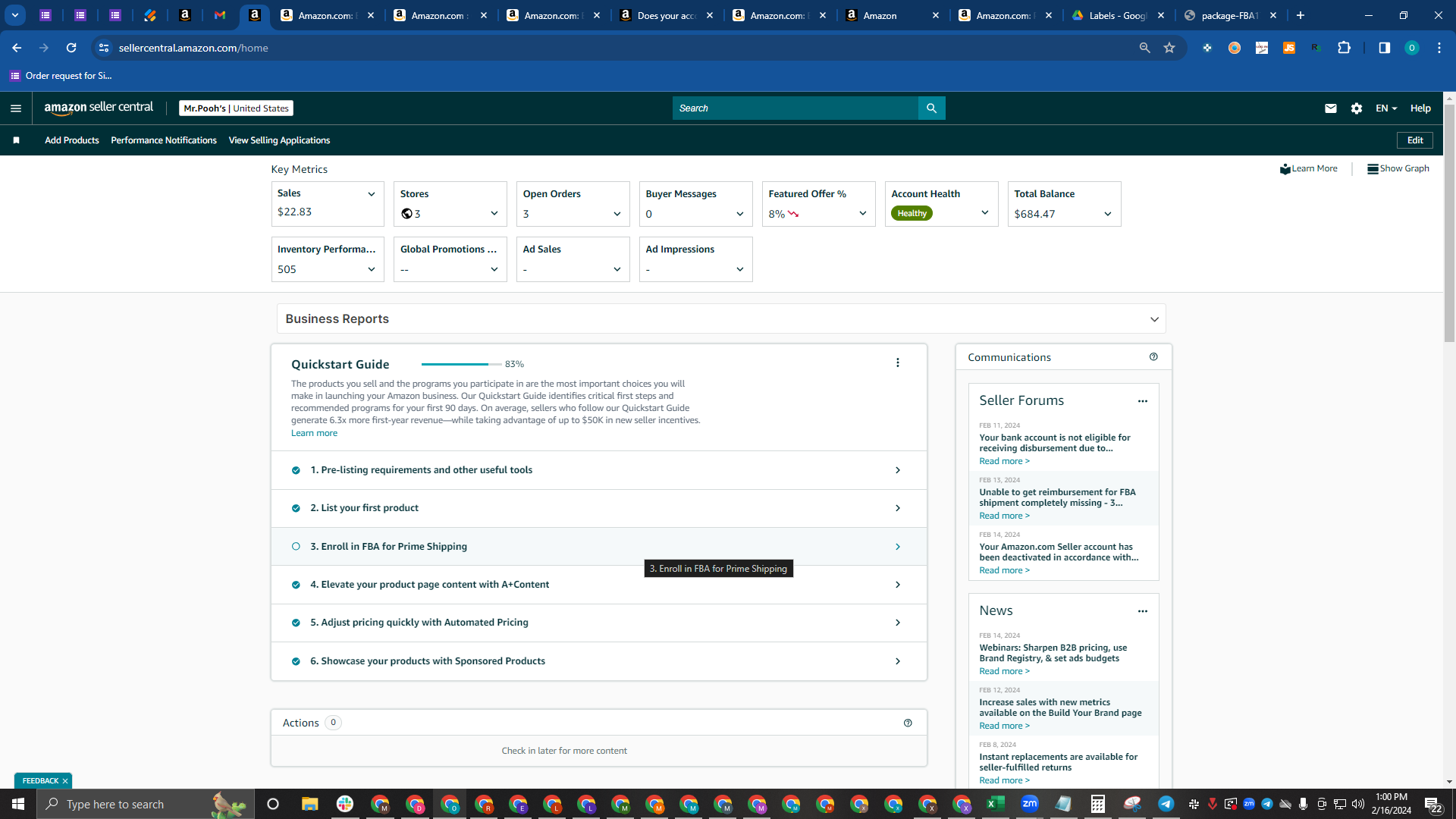Open the browser extensions puzzle icon

1344,48
